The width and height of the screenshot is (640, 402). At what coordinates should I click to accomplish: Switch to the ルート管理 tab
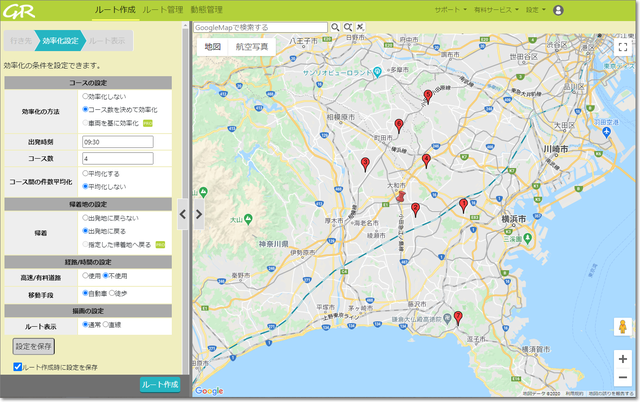point(162,9)
